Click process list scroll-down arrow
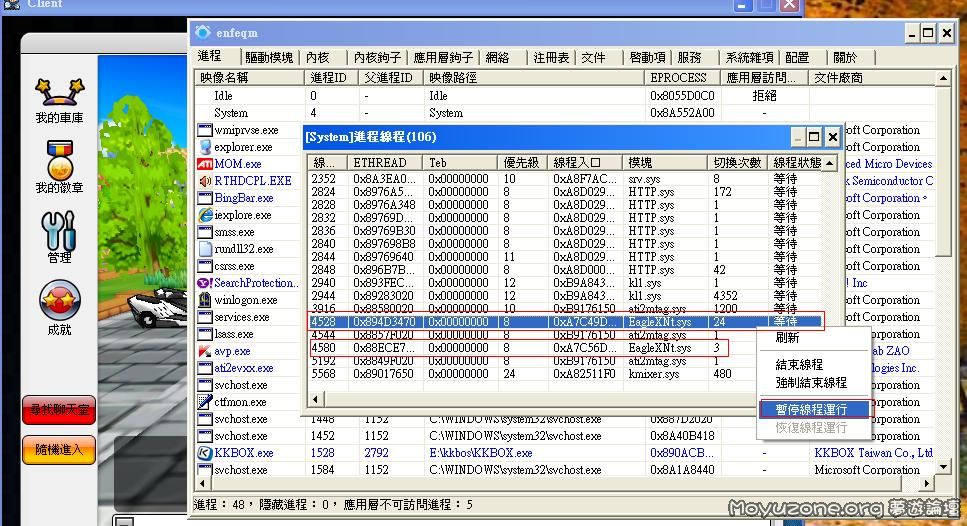The height and width of the screenshot is (526, 967). click(943, 467)
